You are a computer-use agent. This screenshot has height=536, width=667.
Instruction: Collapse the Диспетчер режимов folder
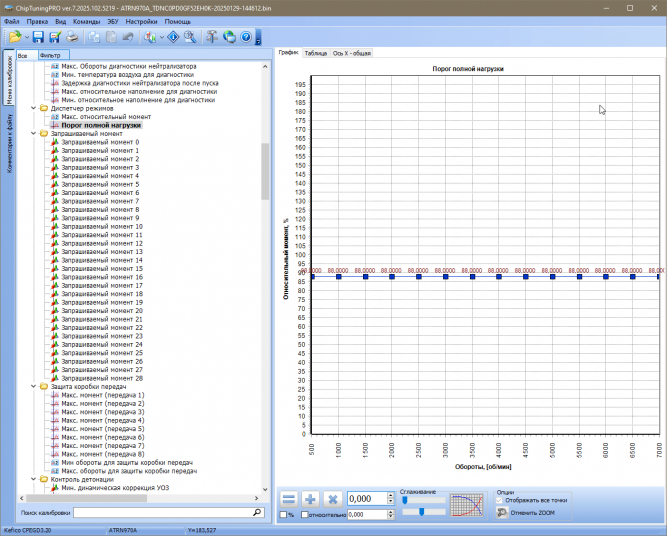[34, 108]
